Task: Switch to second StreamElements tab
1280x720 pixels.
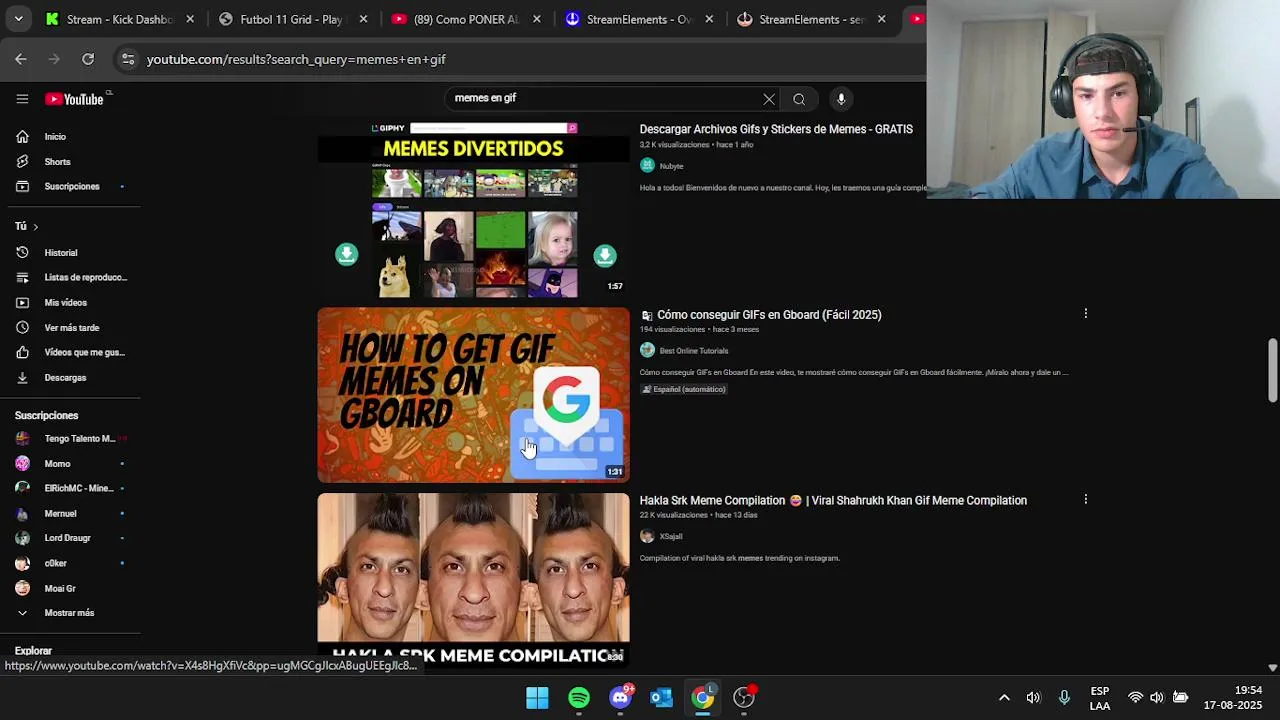Action: pyautogui.click(x=812, y=19)
